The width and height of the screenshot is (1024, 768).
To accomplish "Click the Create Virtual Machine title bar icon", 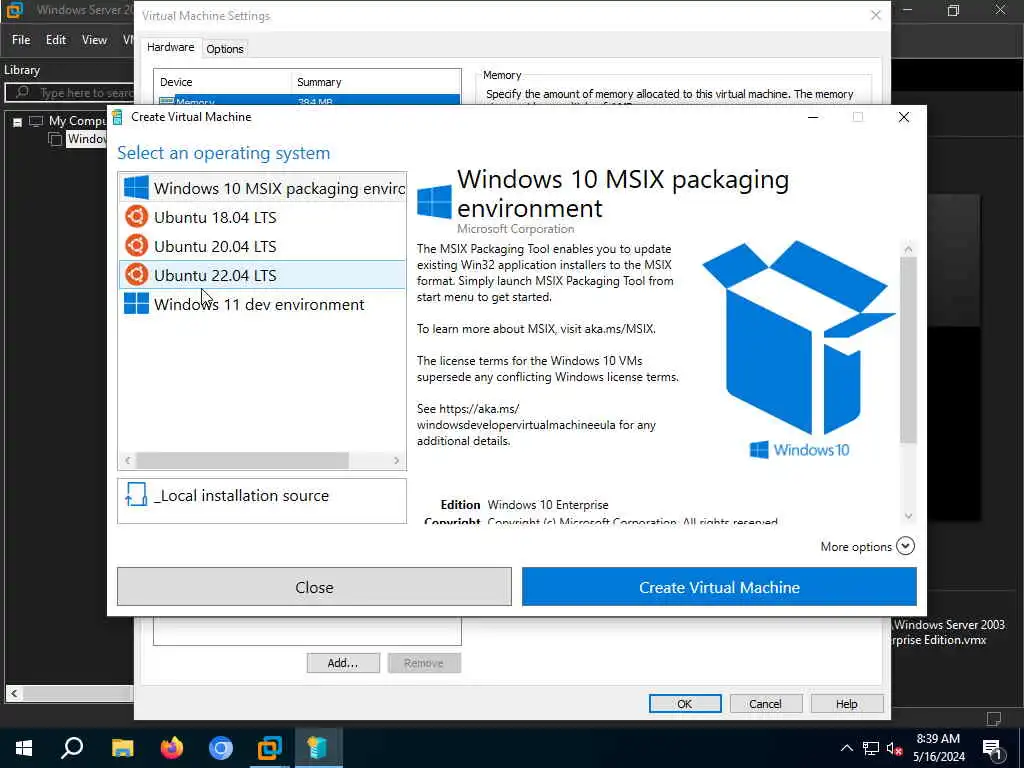I will click(118, 117).
